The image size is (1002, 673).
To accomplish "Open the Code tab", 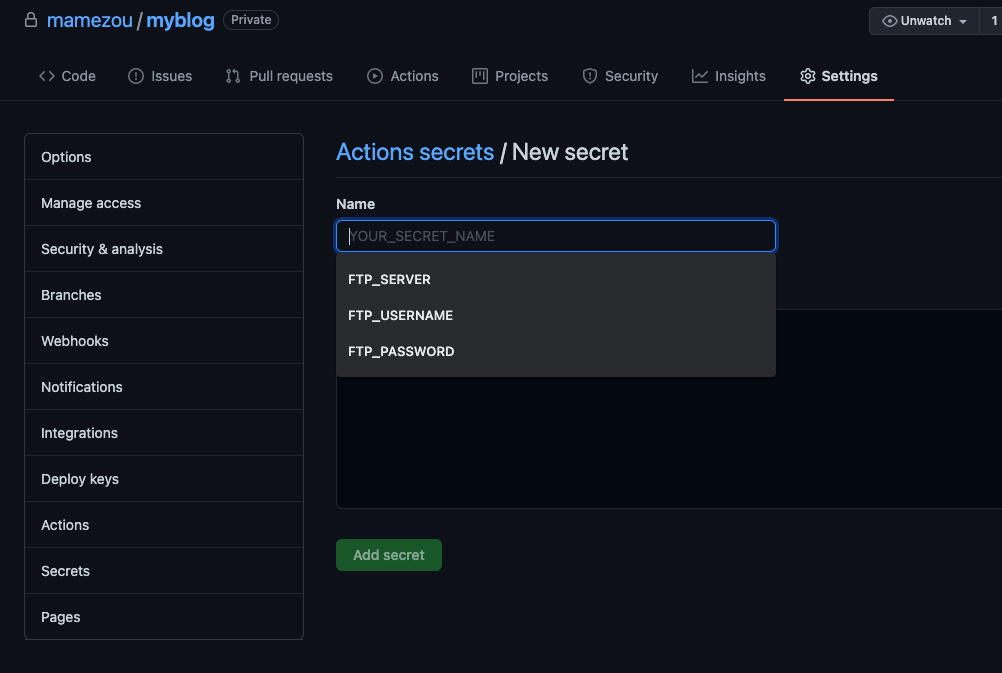I will click(x=67, y=76).
